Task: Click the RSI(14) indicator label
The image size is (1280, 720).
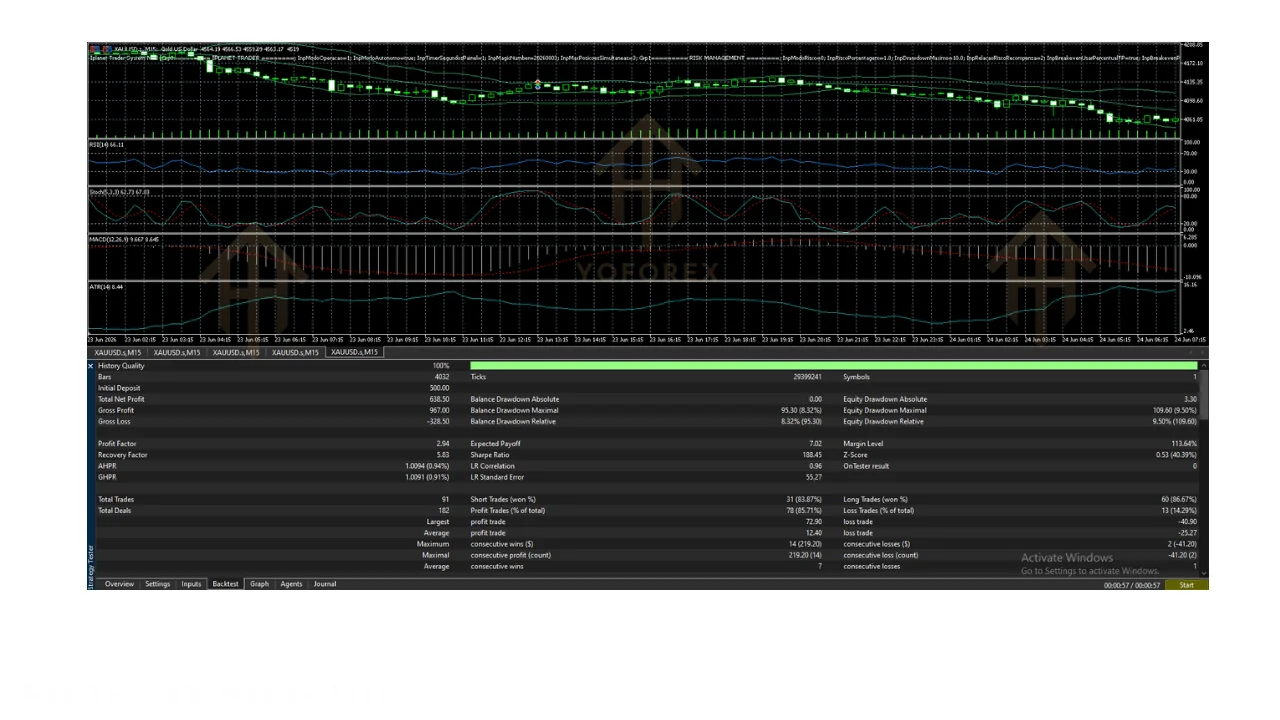Action: coord(106,145)
